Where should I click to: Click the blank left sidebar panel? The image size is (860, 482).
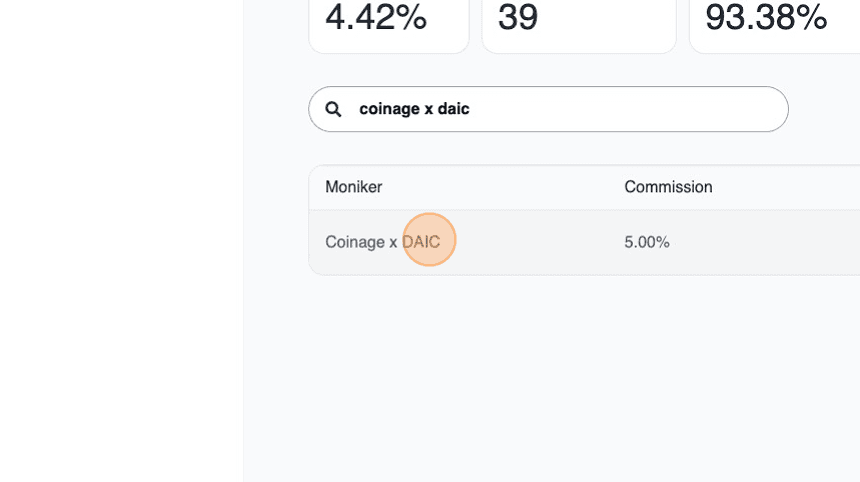tap(120, 240)
